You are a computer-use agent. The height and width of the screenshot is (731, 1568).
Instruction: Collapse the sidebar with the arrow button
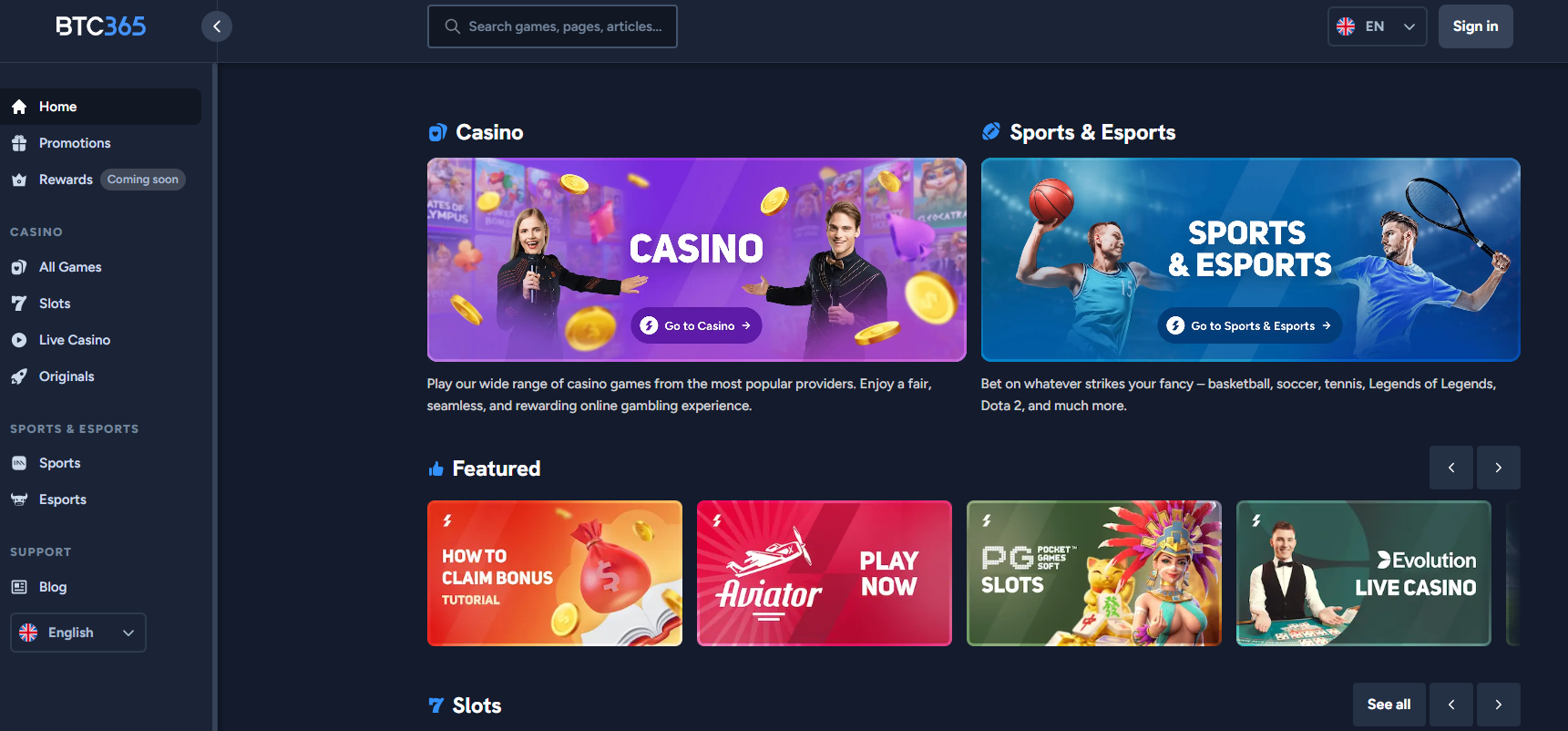click(217, 26)
